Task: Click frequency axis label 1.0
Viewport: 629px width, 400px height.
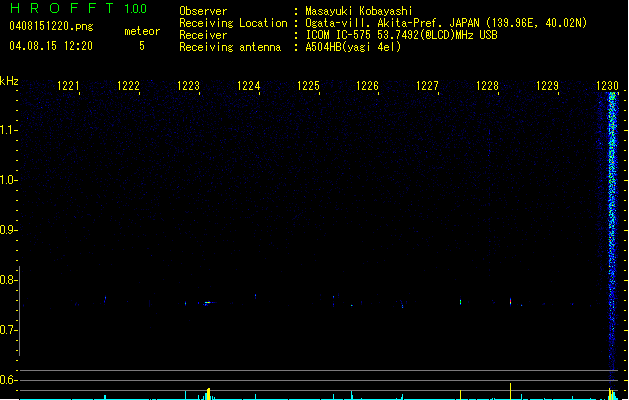Action: point(7,180)
